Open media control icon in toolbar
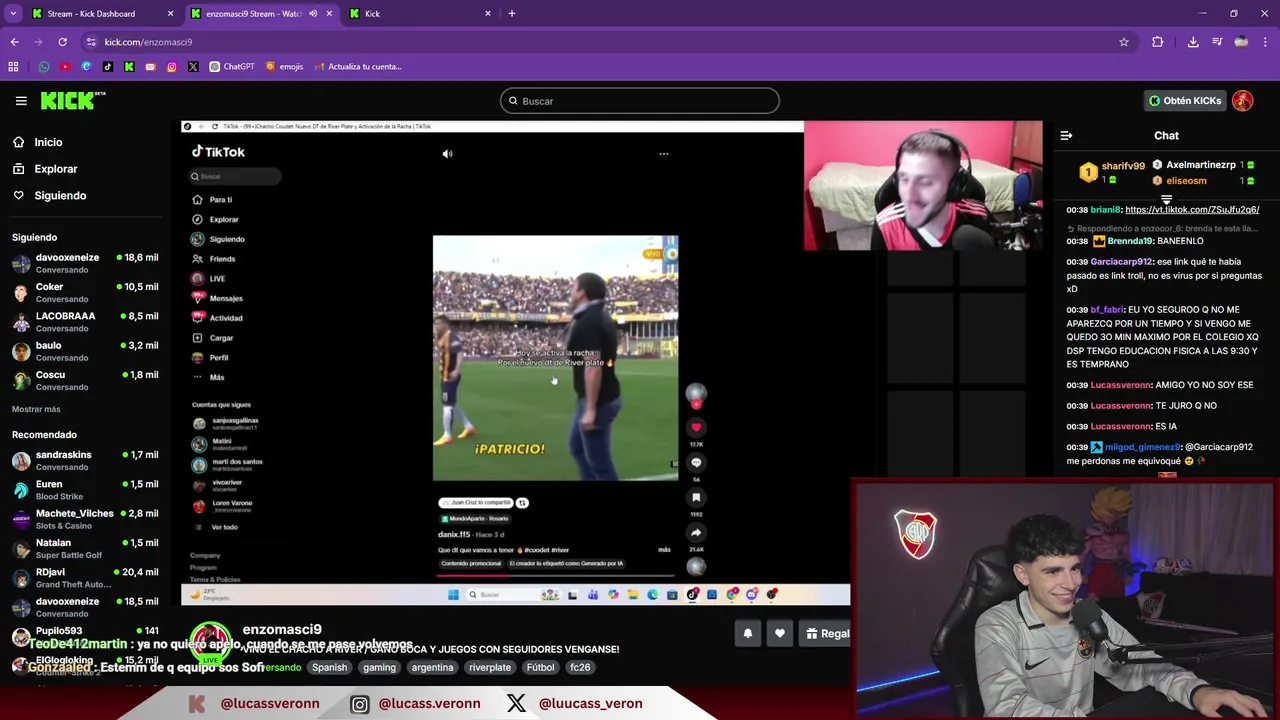This screenshot has height=720, width=1280. pos(1217,42)
